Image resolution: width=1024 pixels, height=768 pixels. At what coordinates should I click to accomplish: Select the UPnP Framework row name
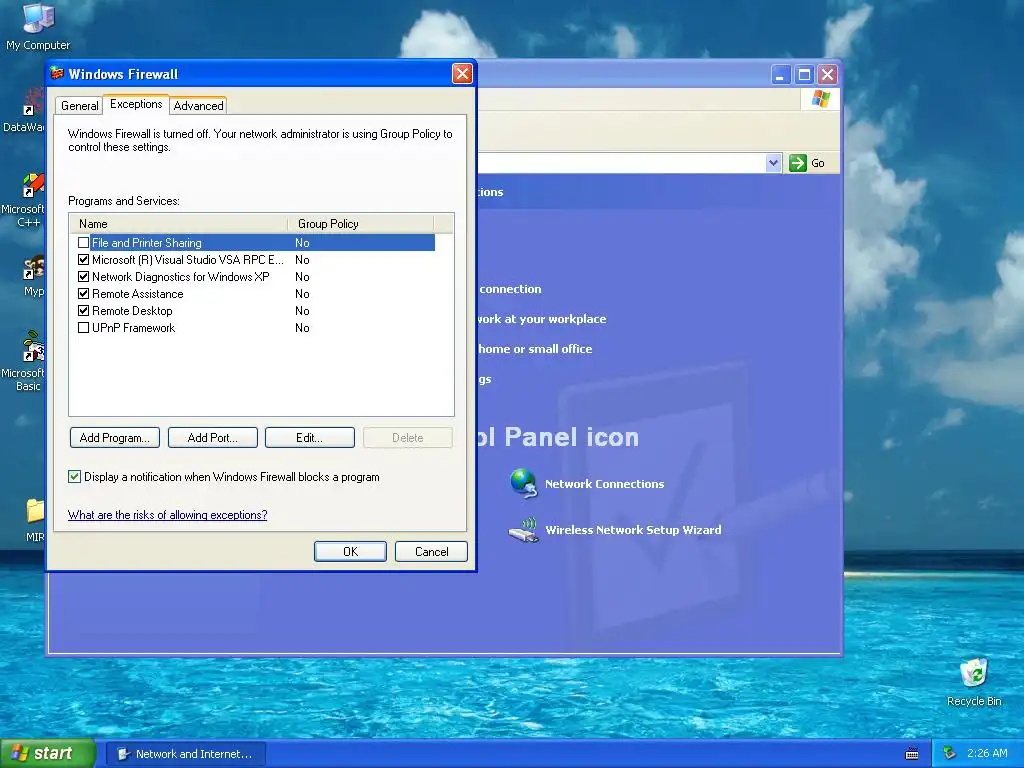click(x=133, y=328)
